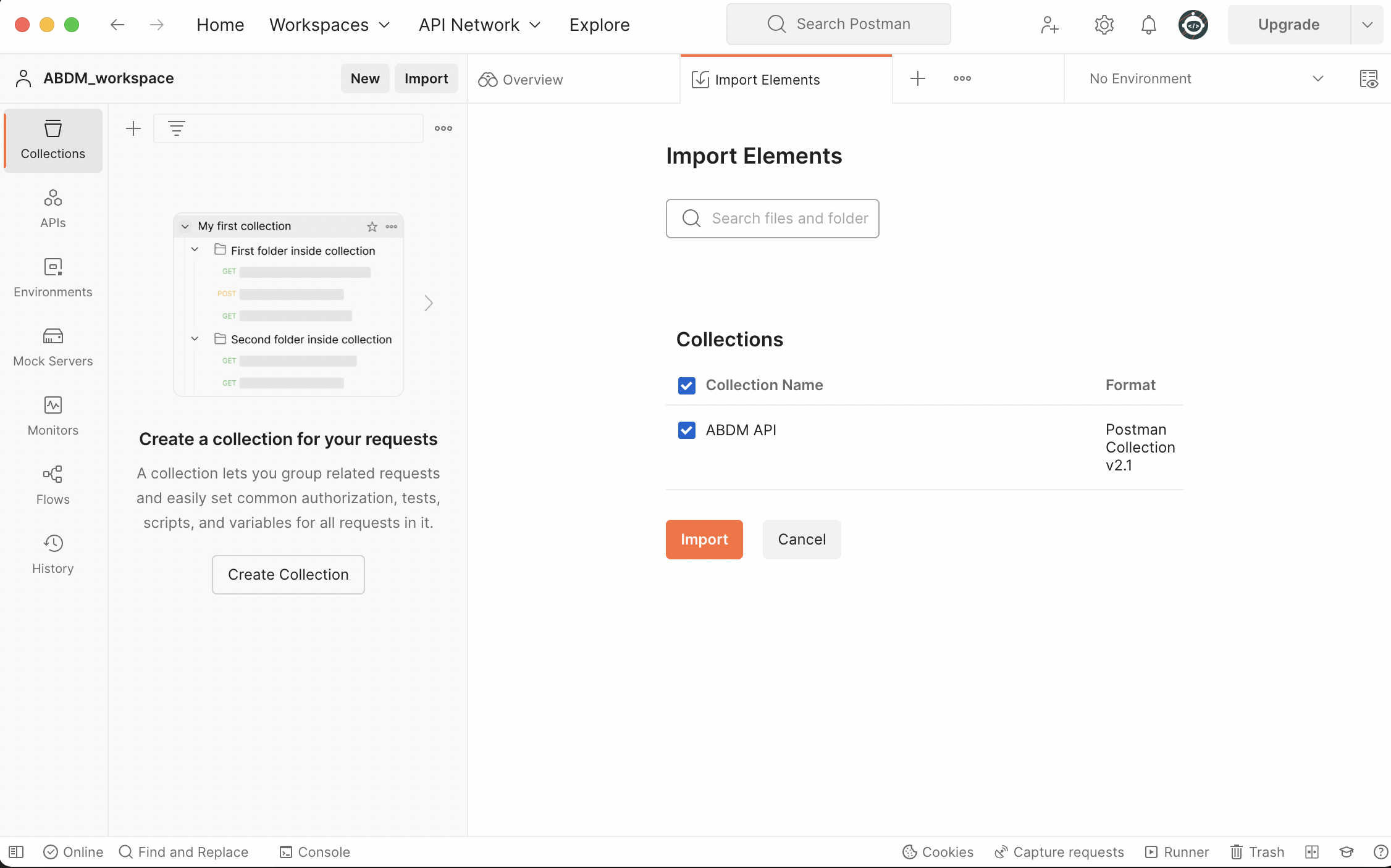Click the Import button in workspace header

click(x=426, y=78)
